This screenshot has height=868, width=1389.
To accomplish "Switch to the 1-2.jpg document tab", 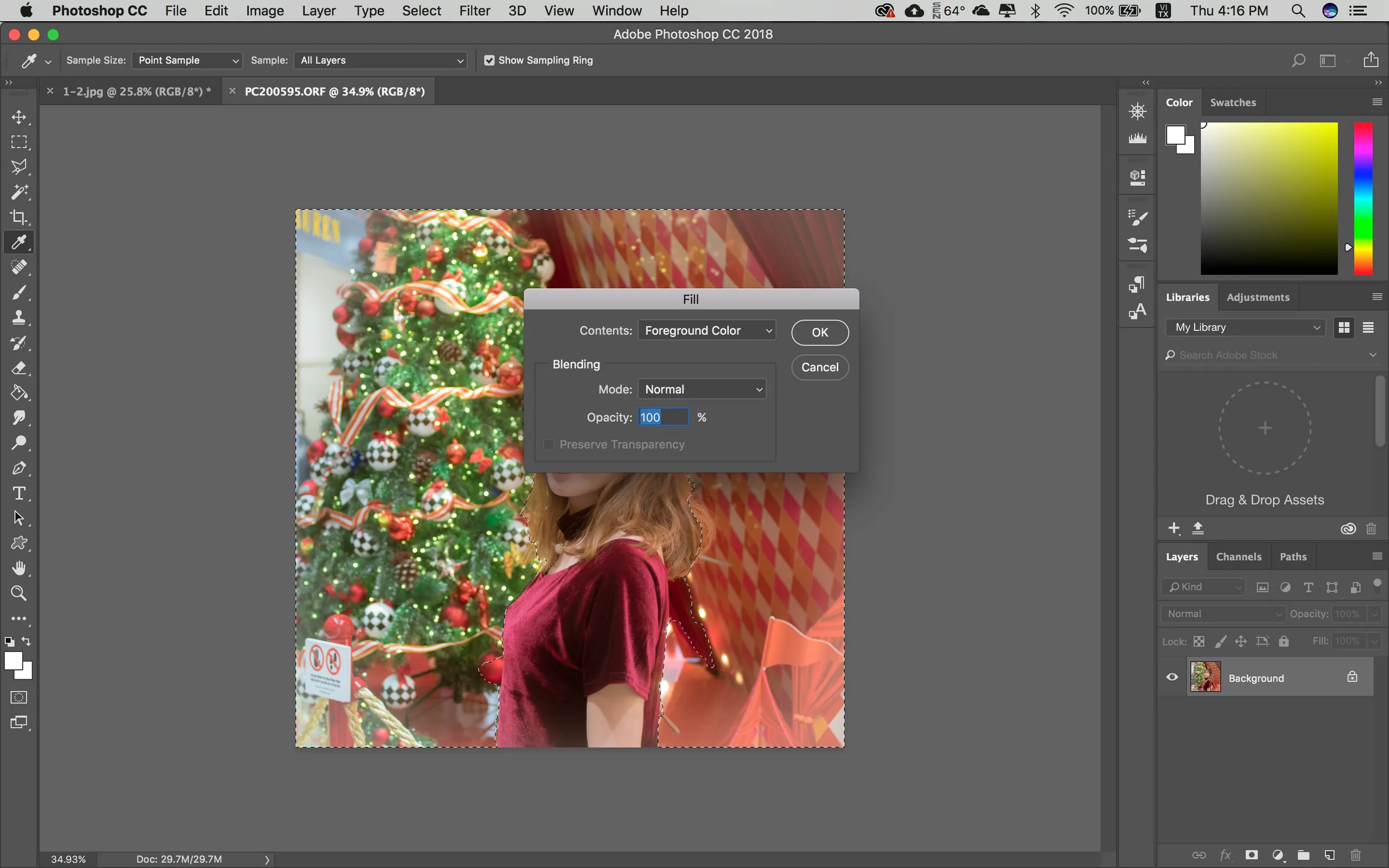I will pos(137,91).
